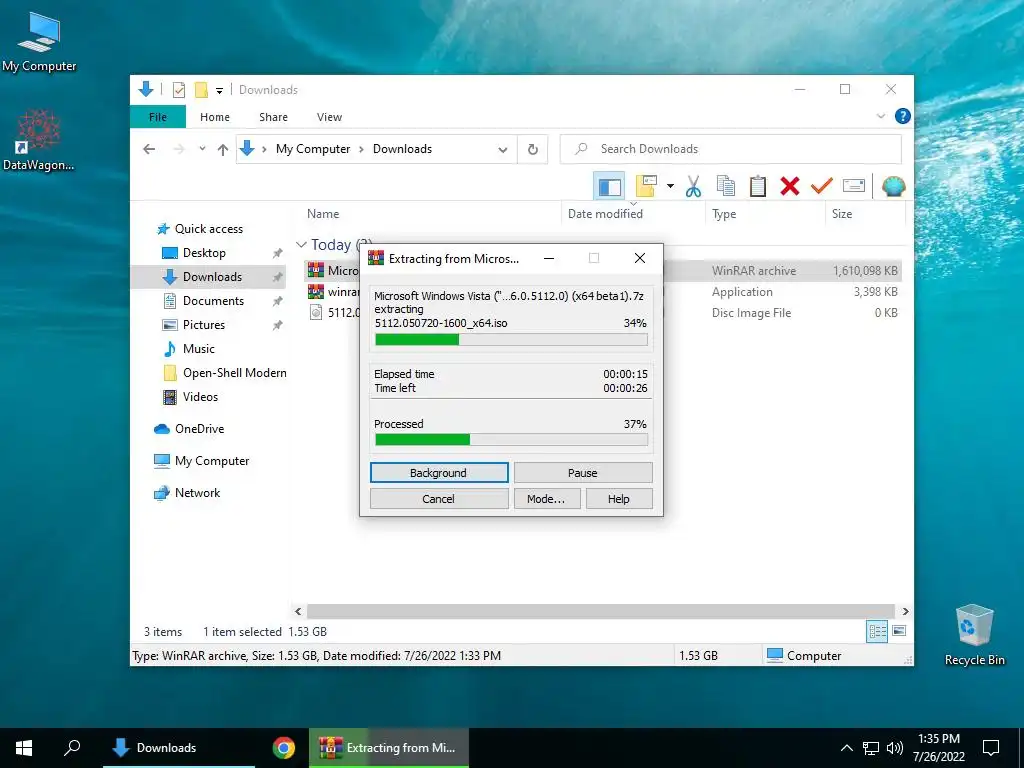The image size is (1024, 768).
Task: Sort by the Type column header
Action: pyautogui.click(x=724, y=214)
